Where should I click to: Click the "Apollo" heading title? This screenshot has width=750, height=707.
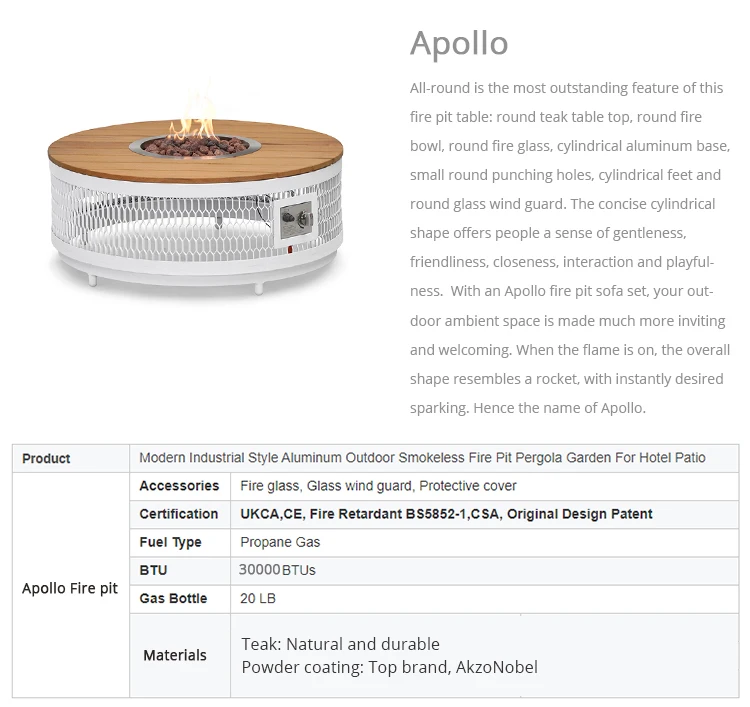pos(459,43)
